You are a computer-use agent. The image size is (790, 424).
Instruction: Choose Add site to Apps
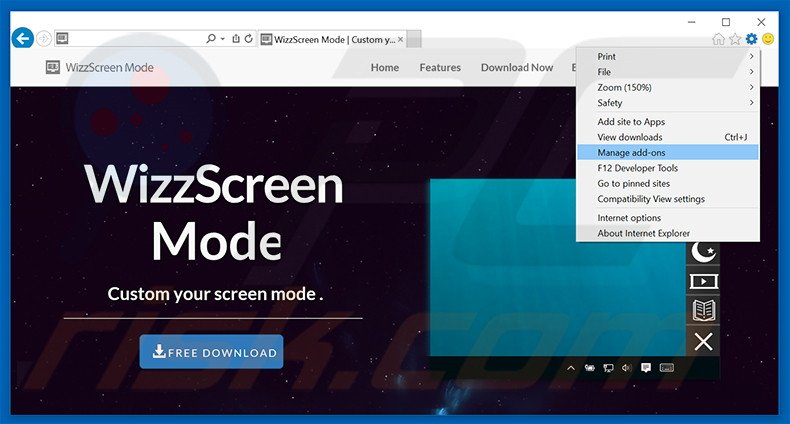point(668,122)
